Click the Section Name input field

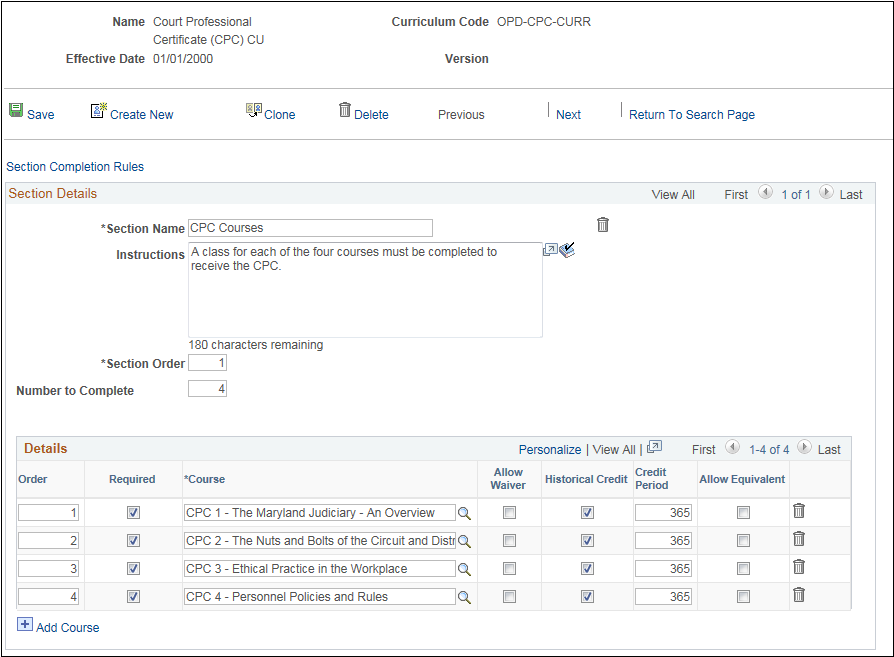310,228
